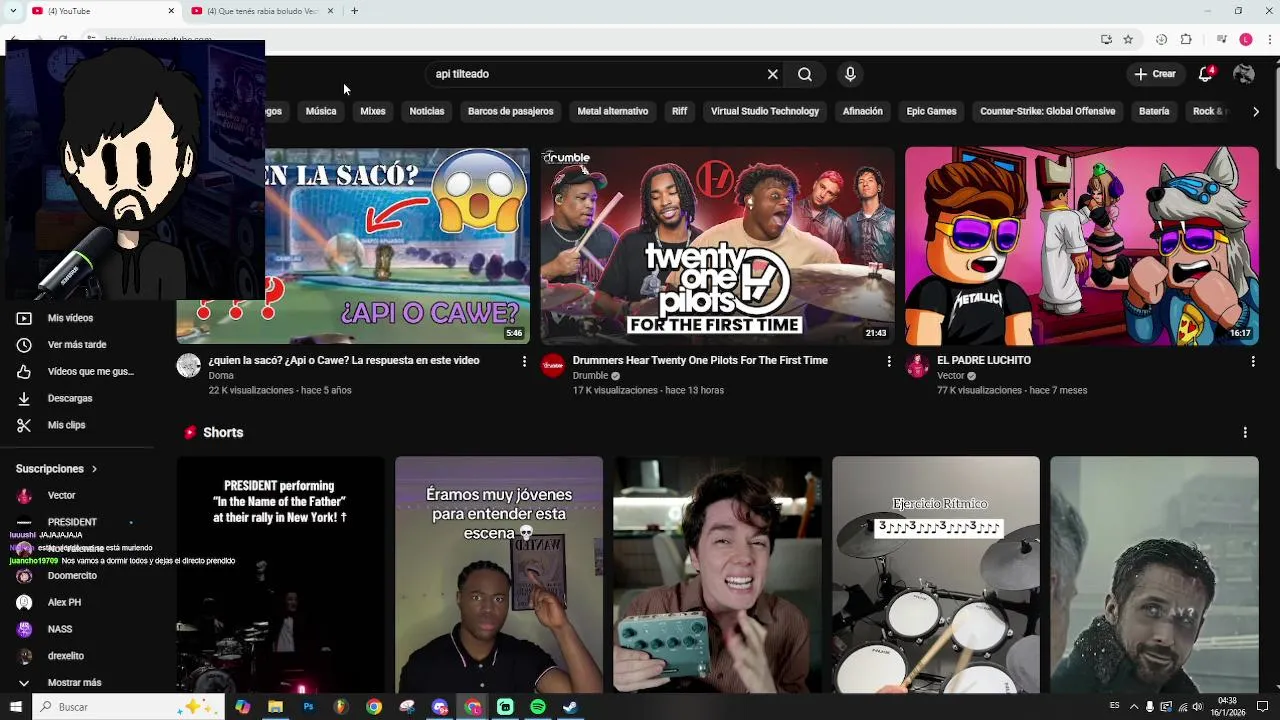The width and height of the screenshot is (1280, 720).
Task: Open the 'Drummers Hear Twenty One Pilots' title
Action: pos(700,360)
